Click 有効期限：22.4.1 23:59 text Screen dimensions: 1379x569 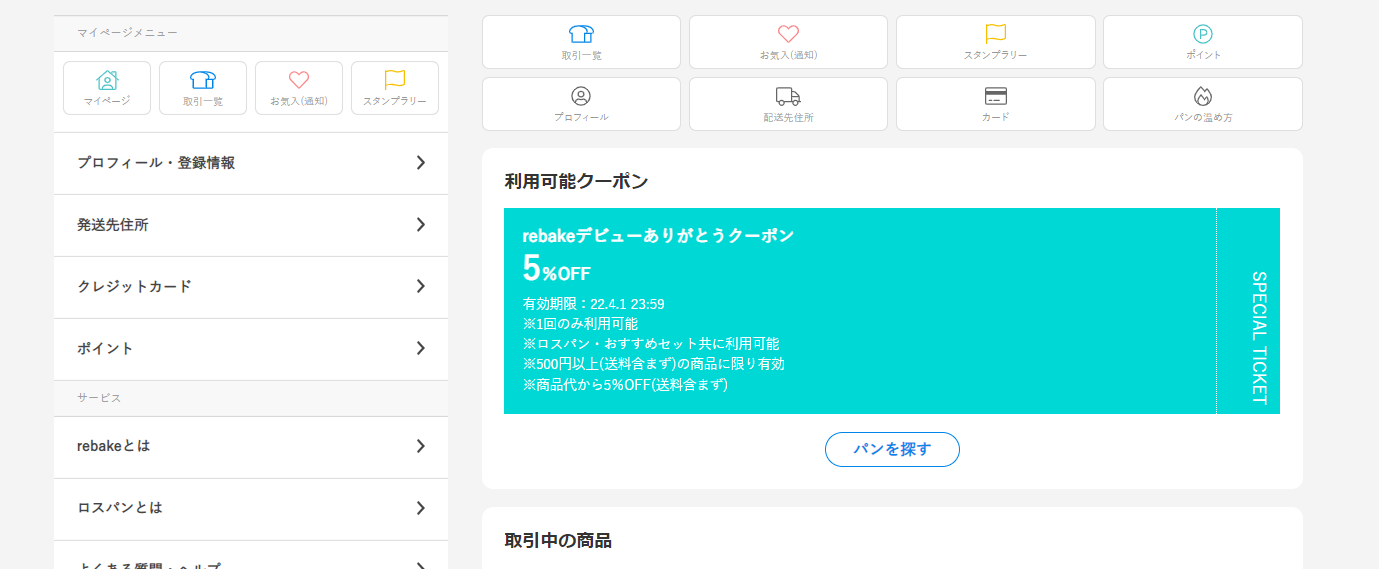[593, 304]
